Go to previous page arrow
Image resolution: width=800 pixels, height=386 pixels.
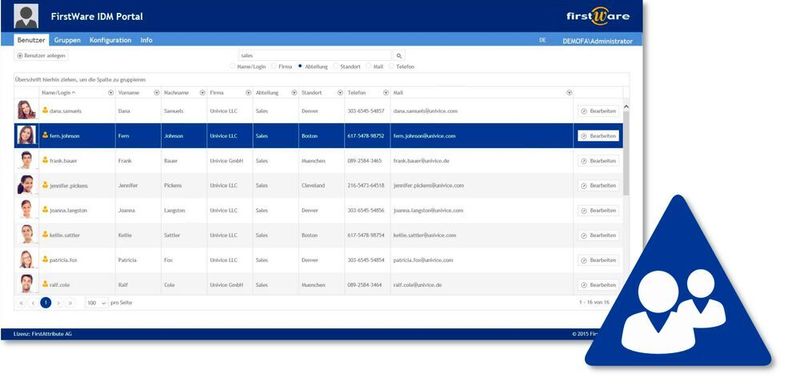33,303
